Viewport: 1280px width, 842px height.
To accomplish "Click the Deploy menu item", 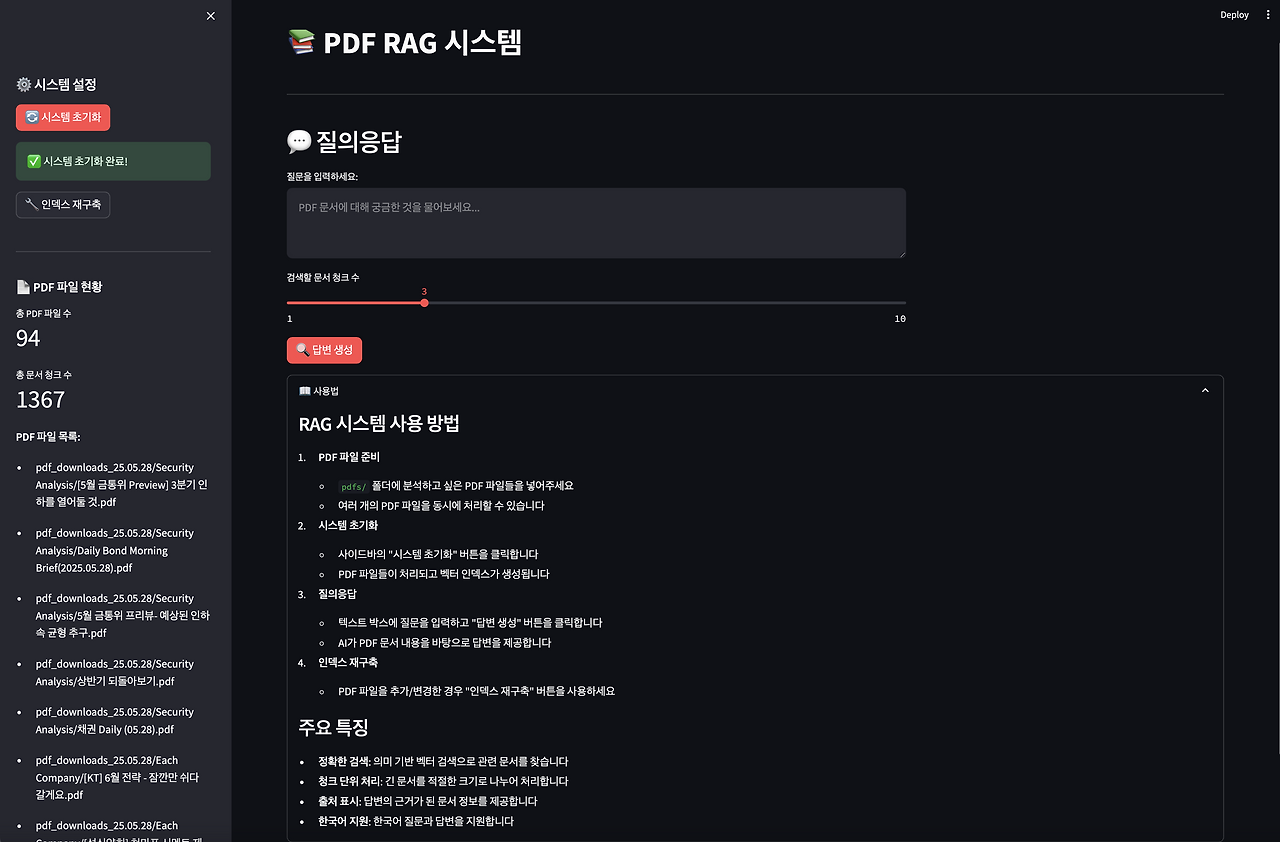I will click(1234, 14).
